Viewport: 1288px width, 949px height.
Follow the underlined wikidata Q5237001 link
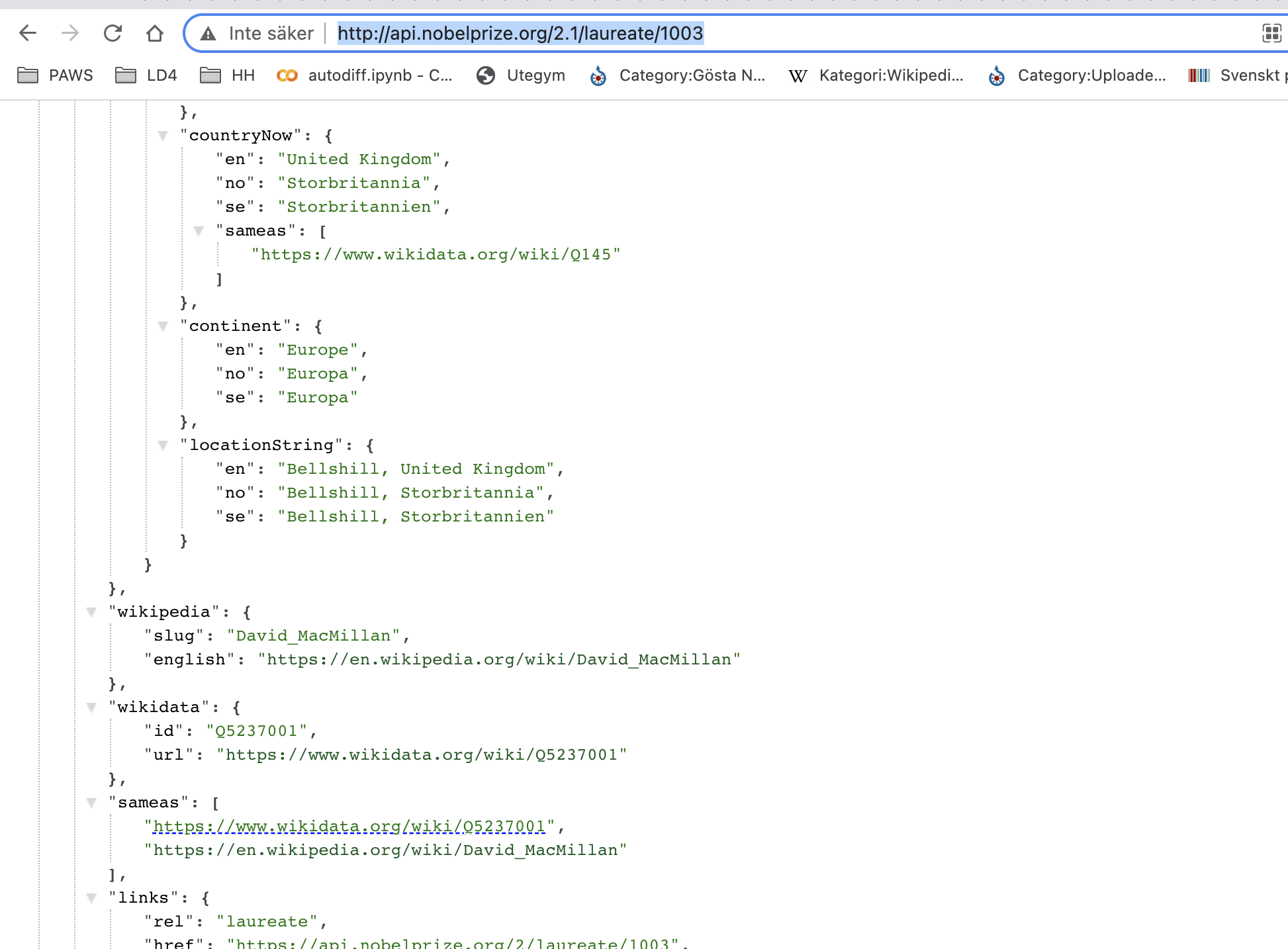349,827
